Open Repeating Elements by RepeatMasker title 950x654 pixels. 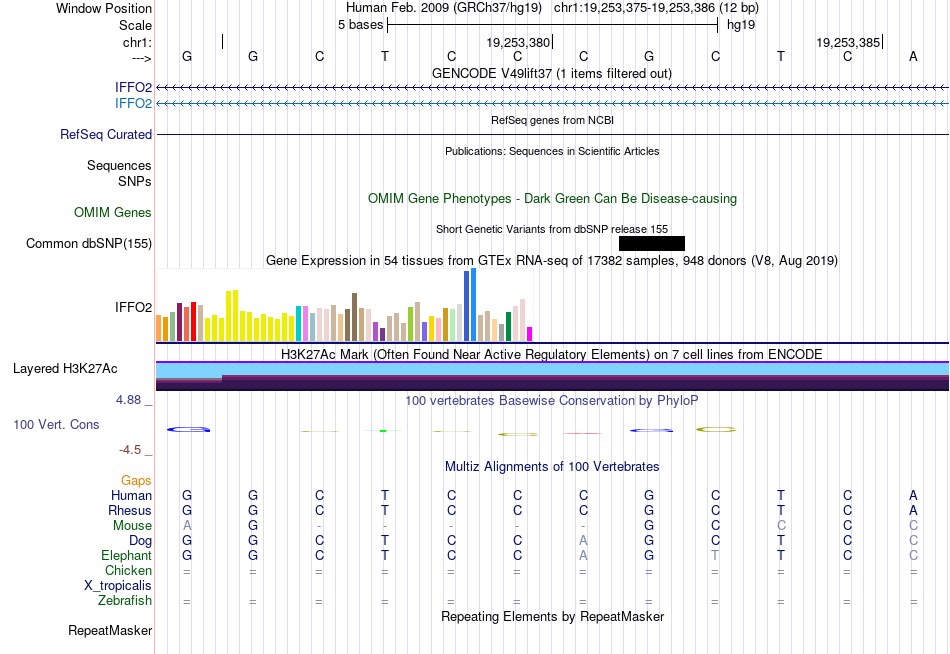click(552, 616)
